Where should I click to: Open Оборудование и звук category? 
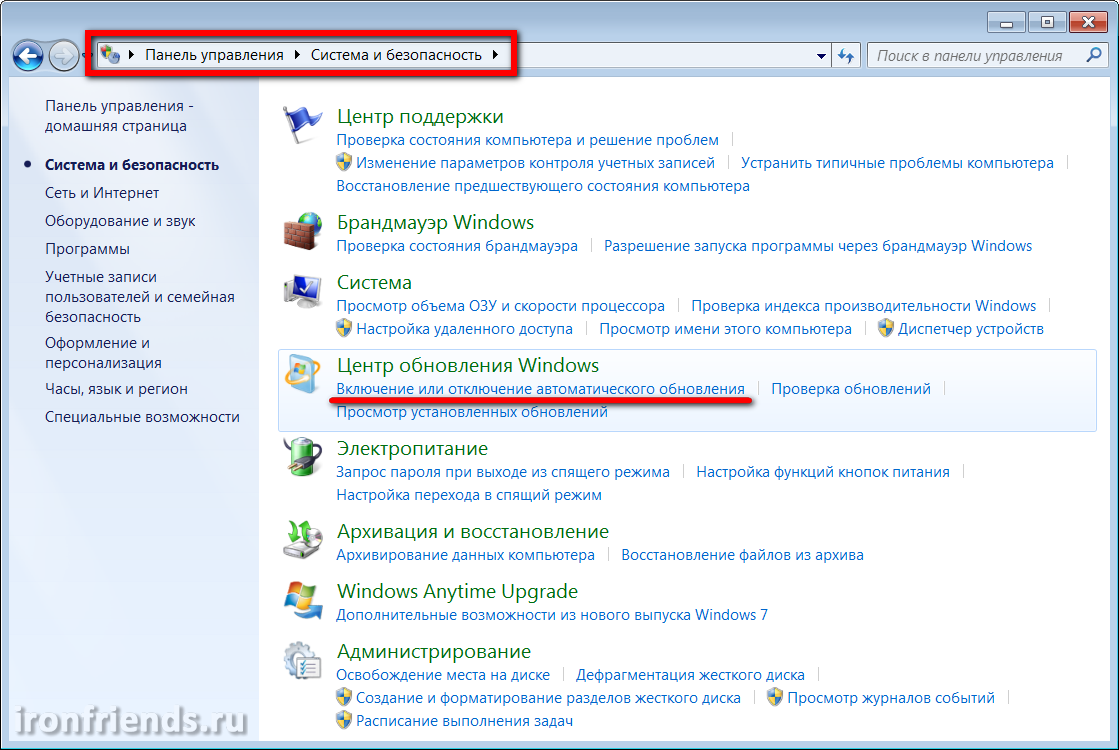[x=120, y=221]
